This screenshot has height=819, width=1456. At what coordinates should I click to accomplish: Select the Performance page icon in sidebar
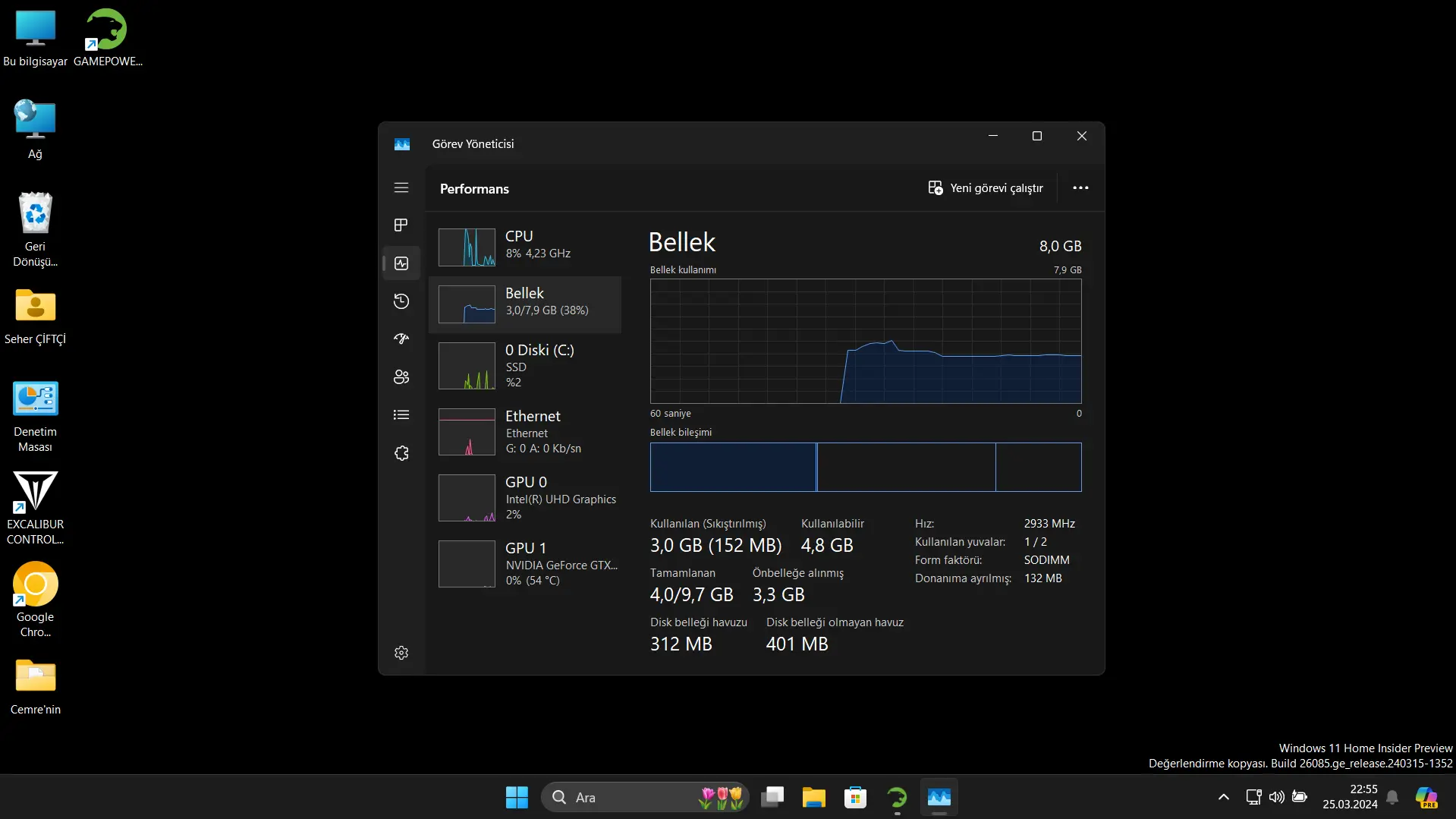[x=401, y=263]
